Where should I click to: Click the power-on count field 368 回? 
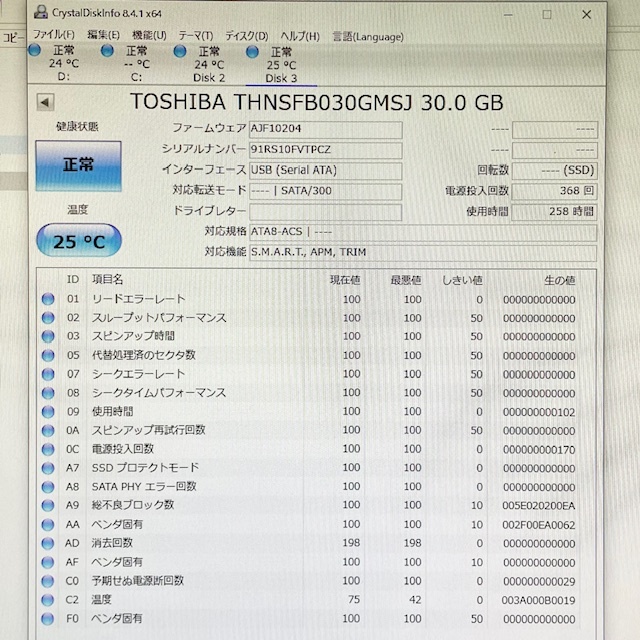[555, 191]
